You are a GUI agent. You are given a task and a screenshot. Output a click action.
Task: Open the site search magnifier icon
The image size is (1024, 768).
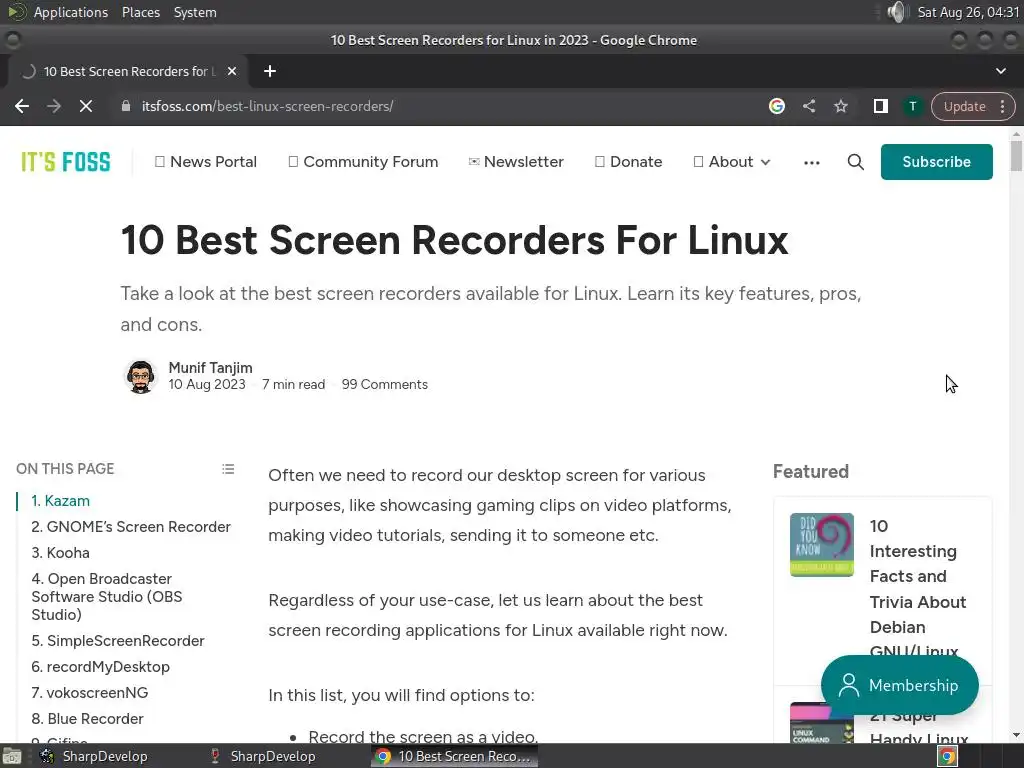[856, 162]
